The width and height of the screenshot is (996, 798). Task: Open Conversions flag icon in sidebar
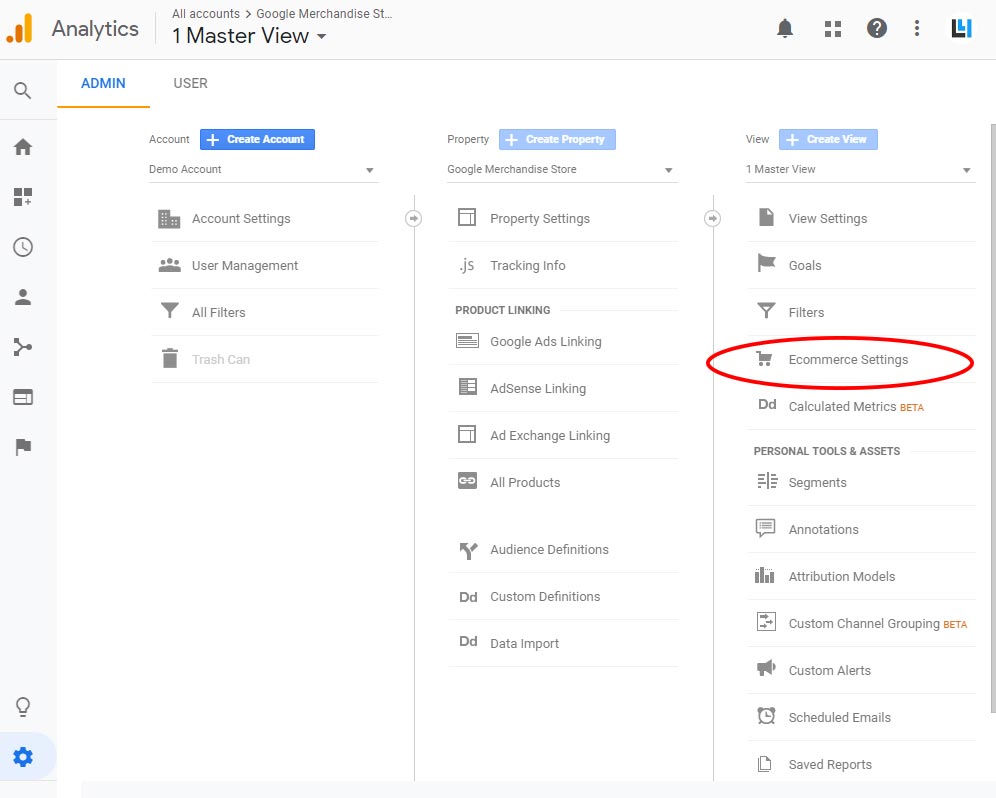click(x=22, y=447)
